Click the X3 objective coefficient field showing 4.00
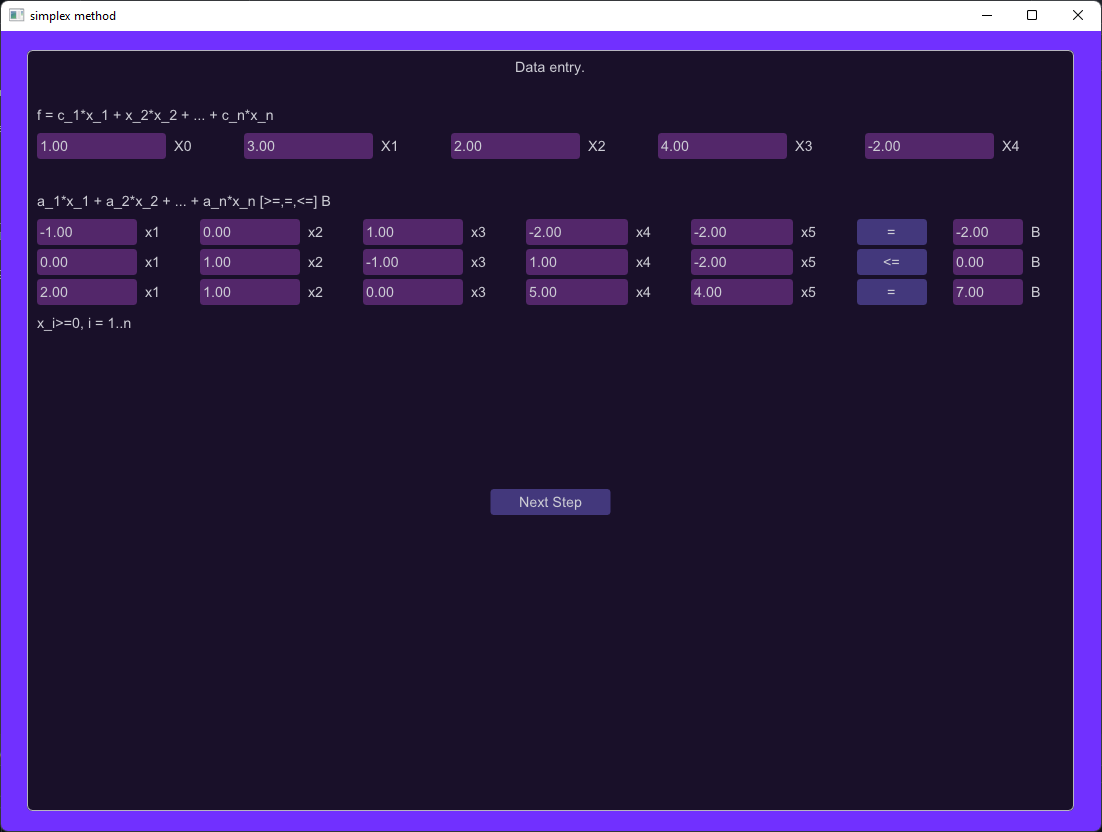 [721, 145]
